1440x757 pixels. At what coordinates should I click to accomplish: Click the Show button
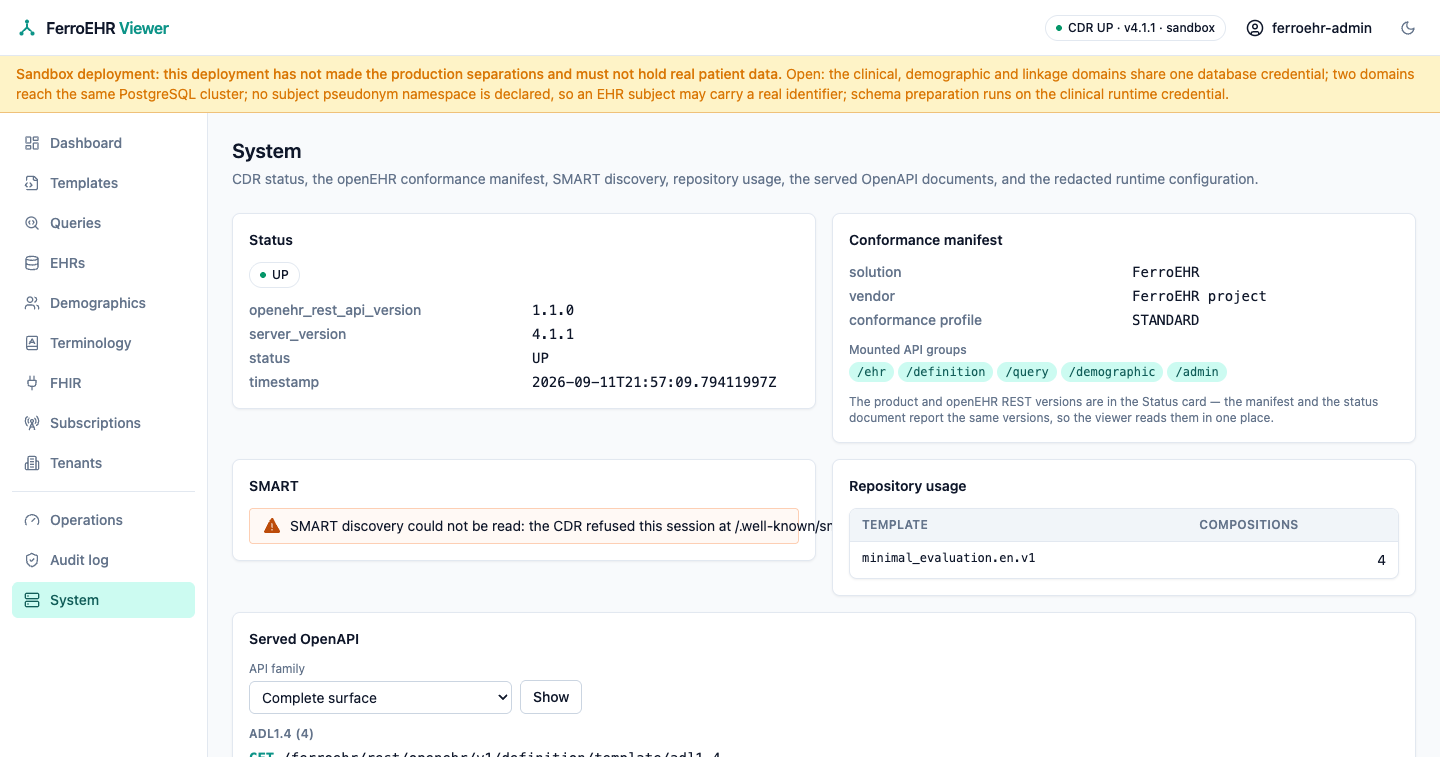tap(551, 697)
